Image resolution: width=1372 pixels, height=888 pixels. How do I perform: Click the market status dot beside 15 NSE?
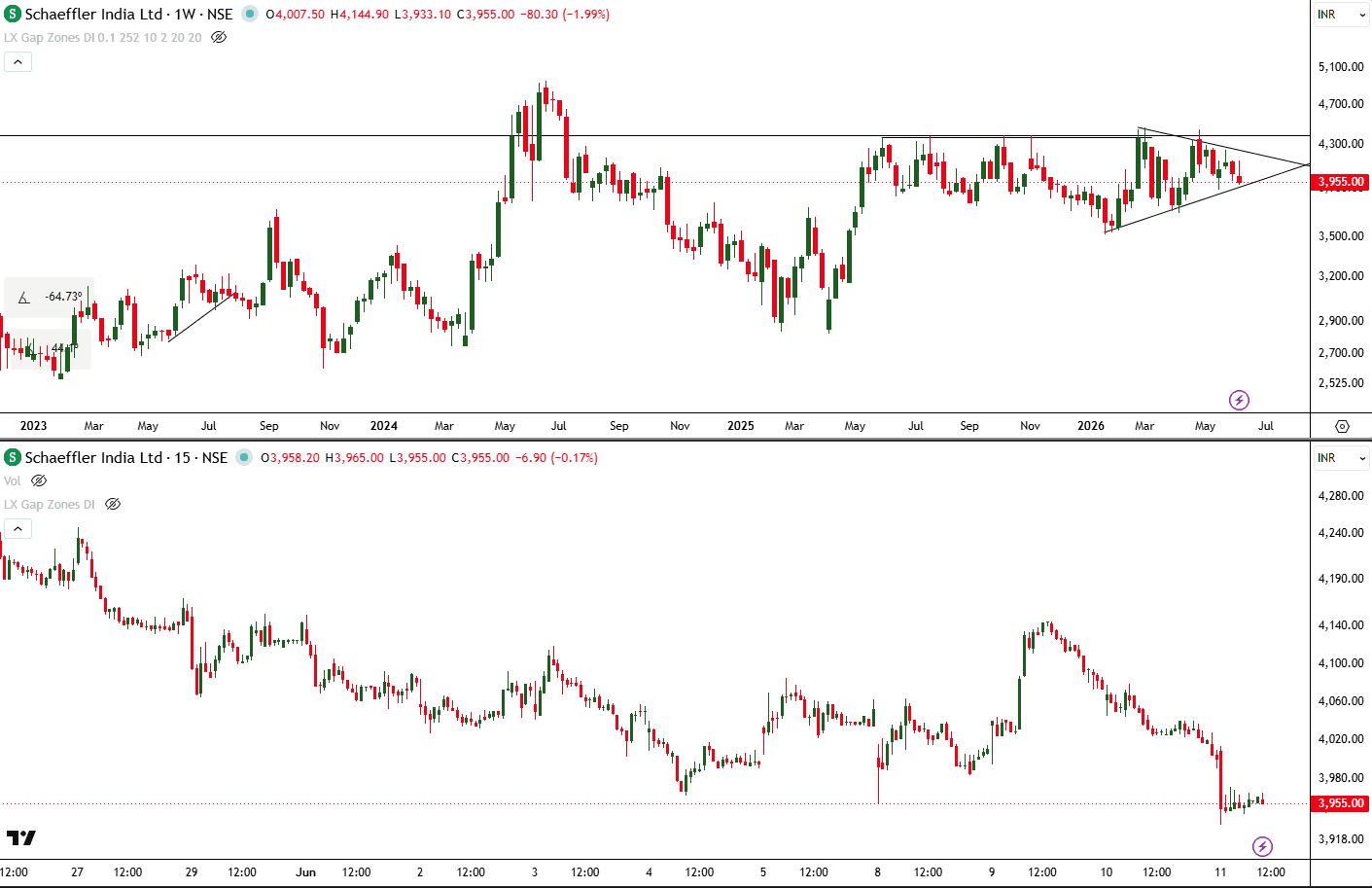click(x=244, y=457)
